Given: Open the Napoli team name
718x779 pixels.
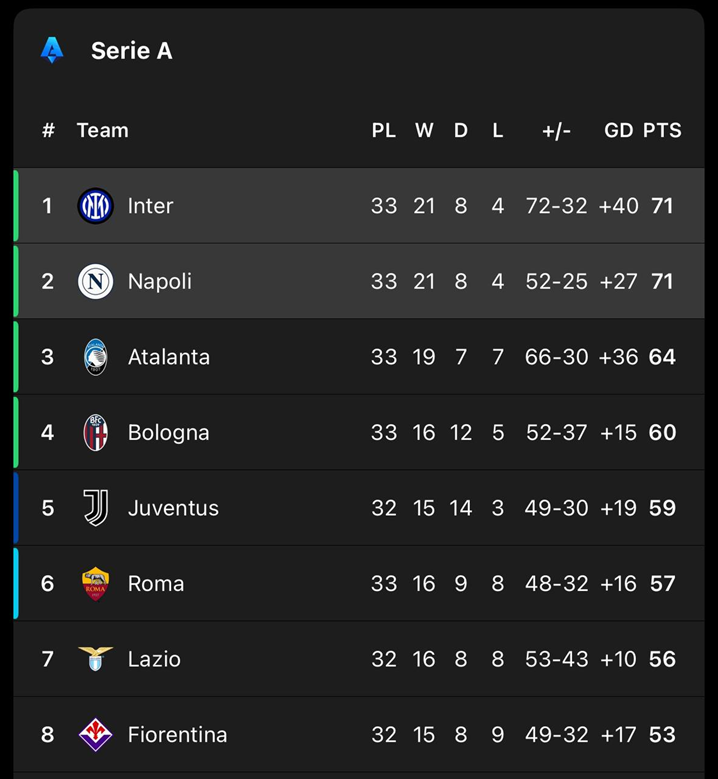Looking at the screenshot, I should [159, 282].
